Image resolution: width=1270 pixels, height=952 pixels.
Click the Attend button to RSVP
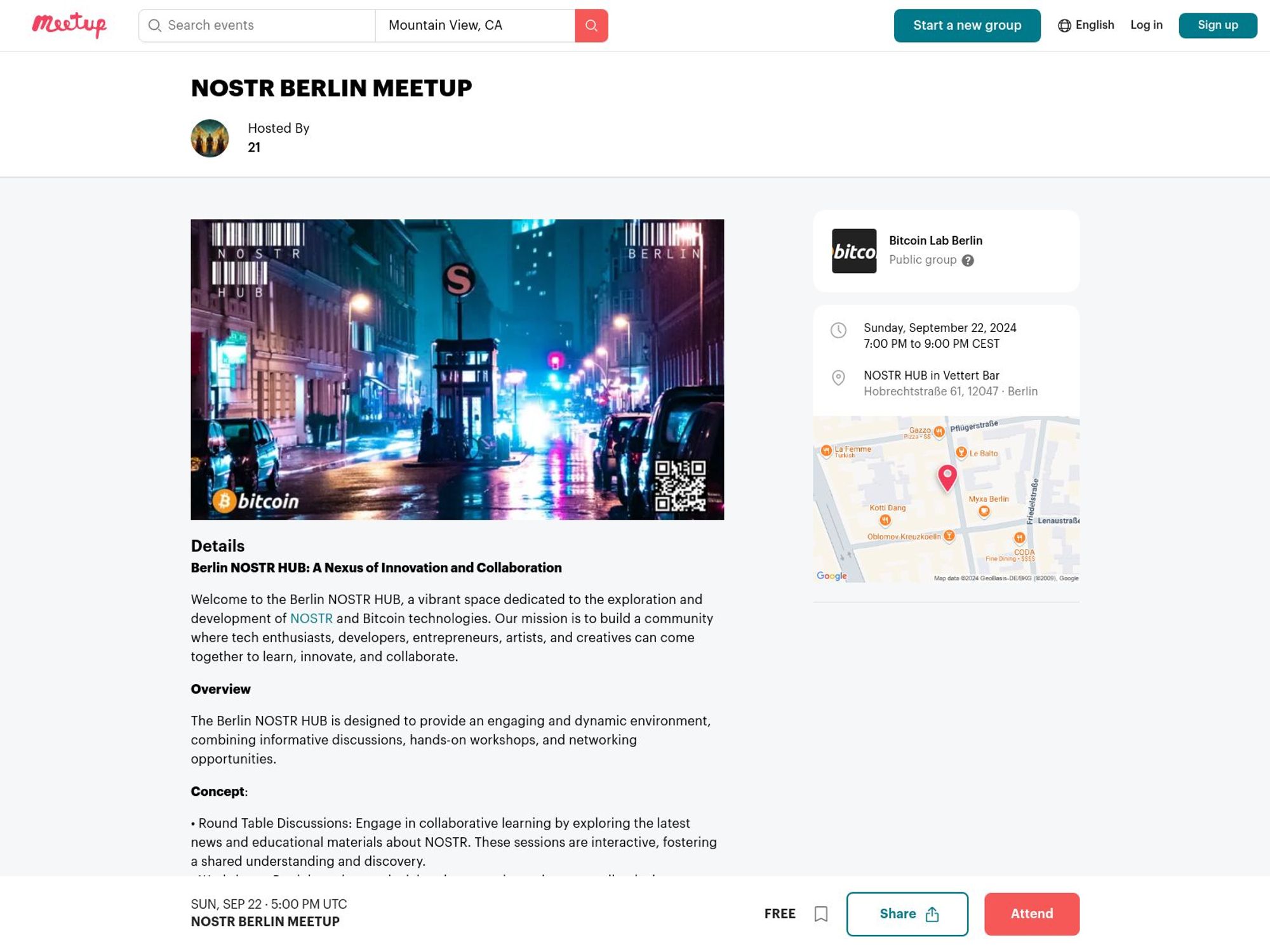pos(1031,913)
